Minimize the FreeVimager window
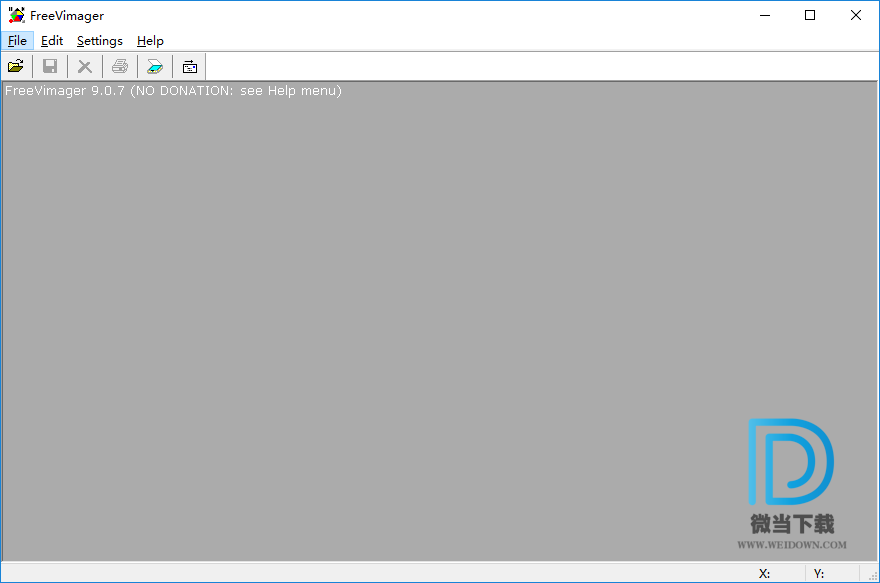The height and width of the screenshot is (583, 880). (x=764, y=15)
